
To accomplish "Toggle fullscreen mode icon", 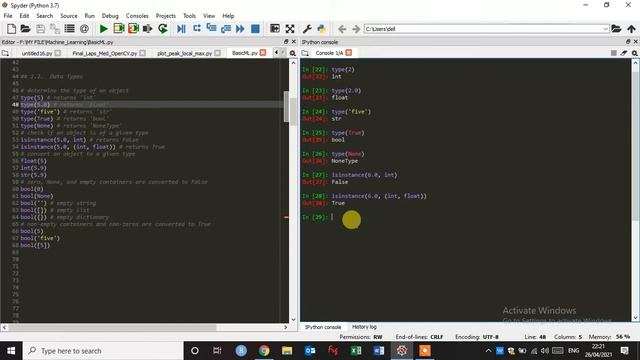I will [290, 29].
